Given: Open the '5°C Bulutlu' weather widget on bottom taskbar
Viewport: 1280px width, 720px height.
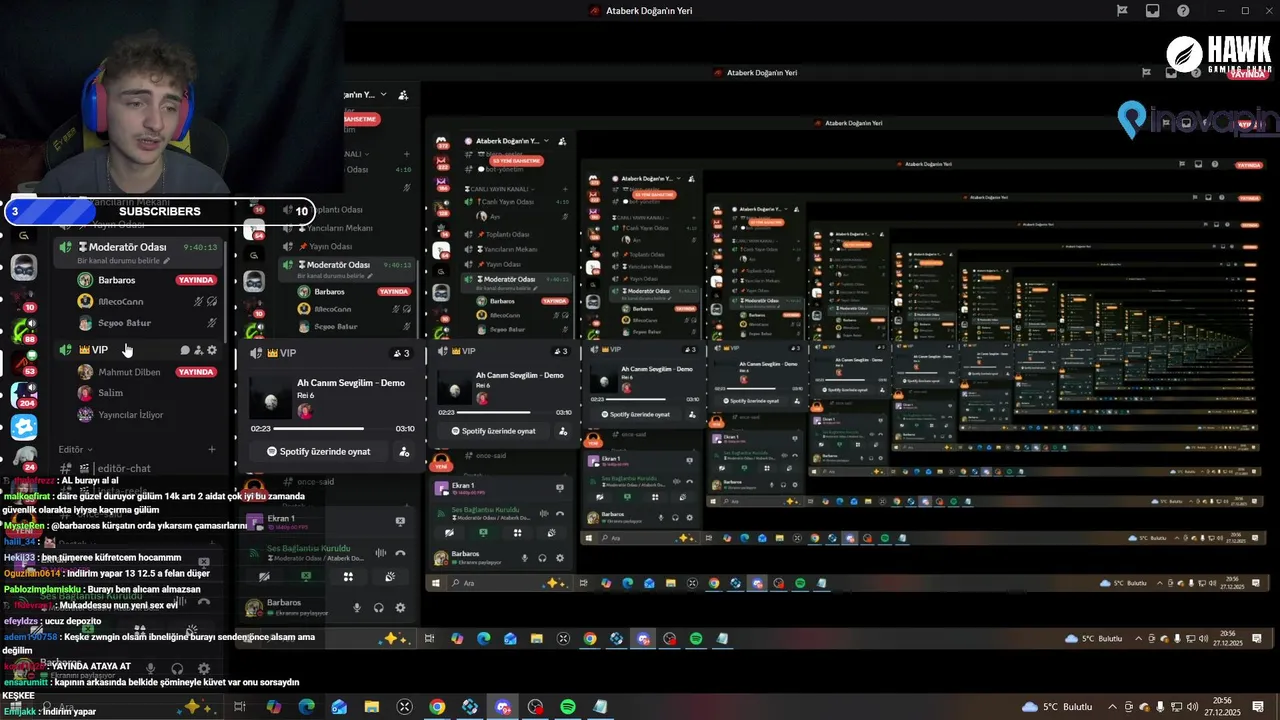Looking at the screenshot, I should coord(1058,707).
